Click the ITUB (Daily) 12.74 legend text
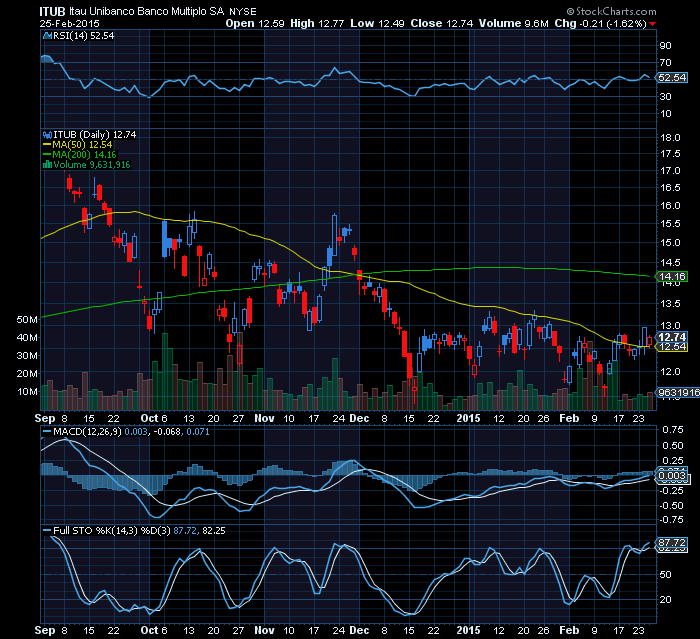This screenshot has width=700, height=639. (95, 134)
